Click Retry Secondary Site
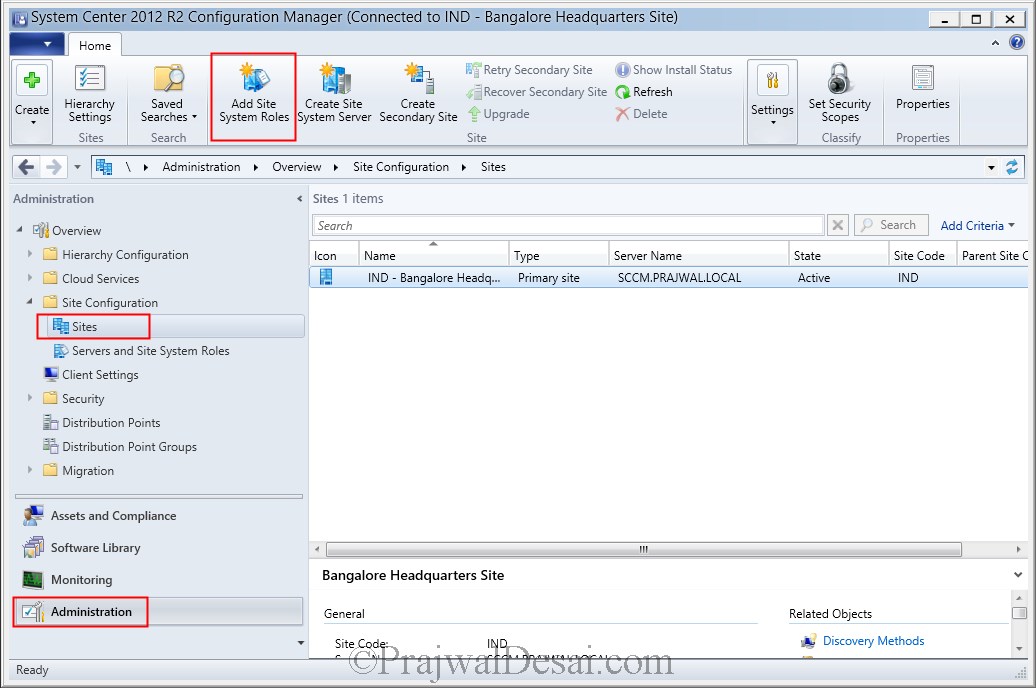The image size is (1036, 688). pos(529,70)
